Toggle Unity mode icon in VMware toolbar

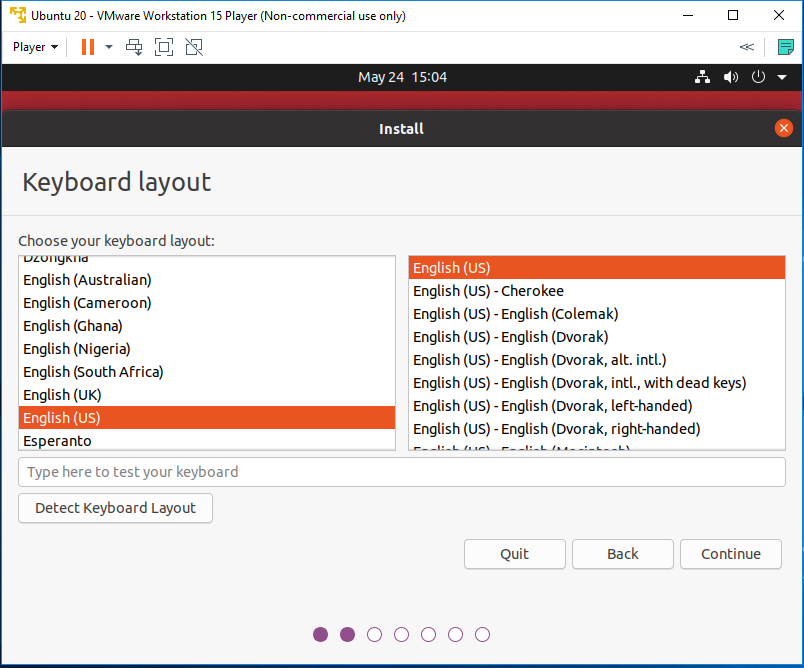pos(194,47)
